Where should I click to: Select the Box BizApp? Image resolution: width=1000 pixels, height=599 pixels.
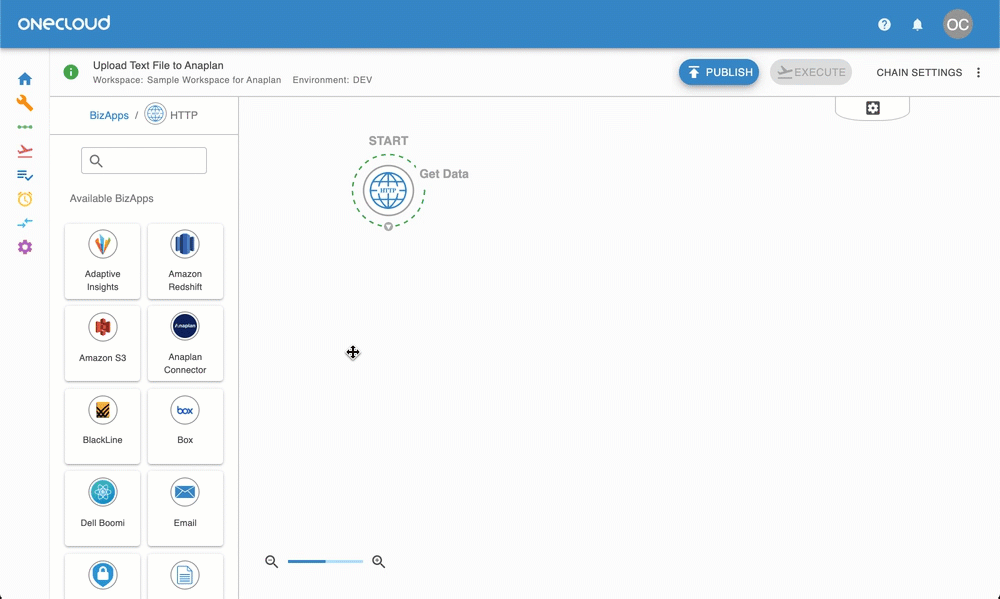point(185,426)
